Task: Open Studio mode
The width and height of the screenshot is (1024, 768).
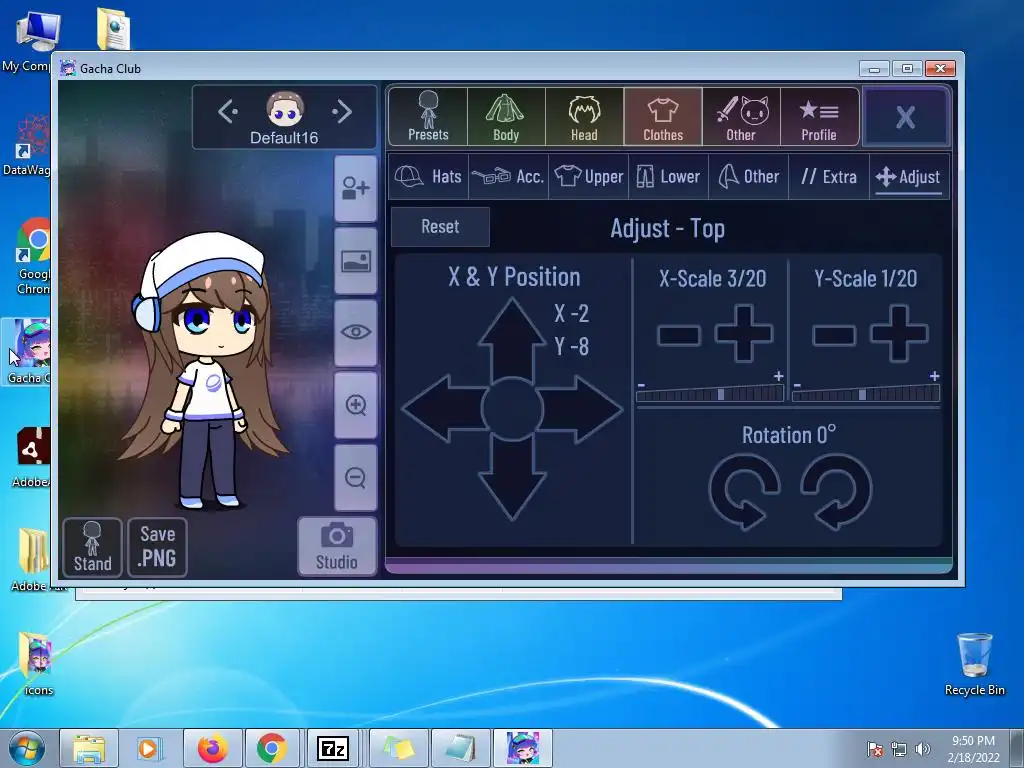Action: (x=337, y=547)
